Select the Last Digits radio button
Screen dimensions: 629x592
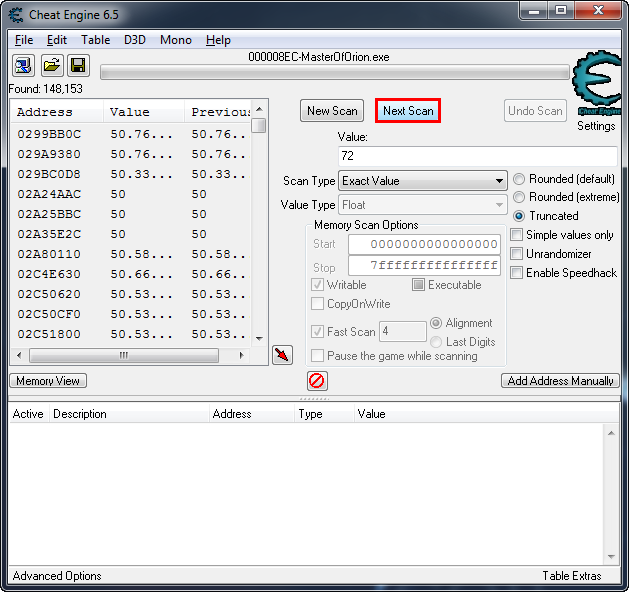(x=436, y=342)
